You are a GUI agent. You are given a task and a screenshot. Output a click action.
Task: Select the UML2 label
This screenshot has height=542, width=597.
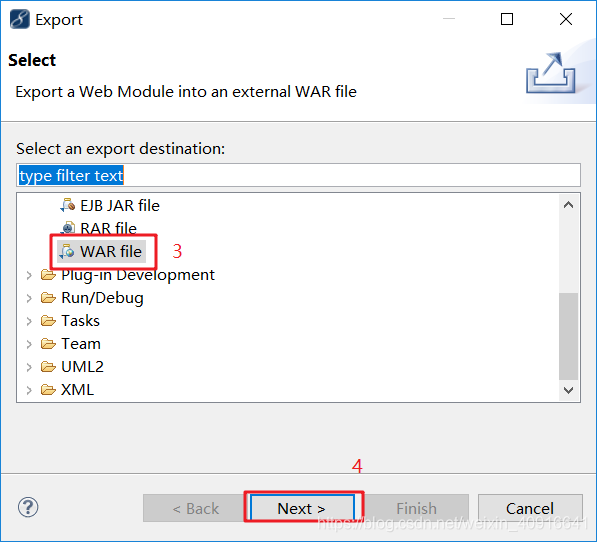click(82, 367)
